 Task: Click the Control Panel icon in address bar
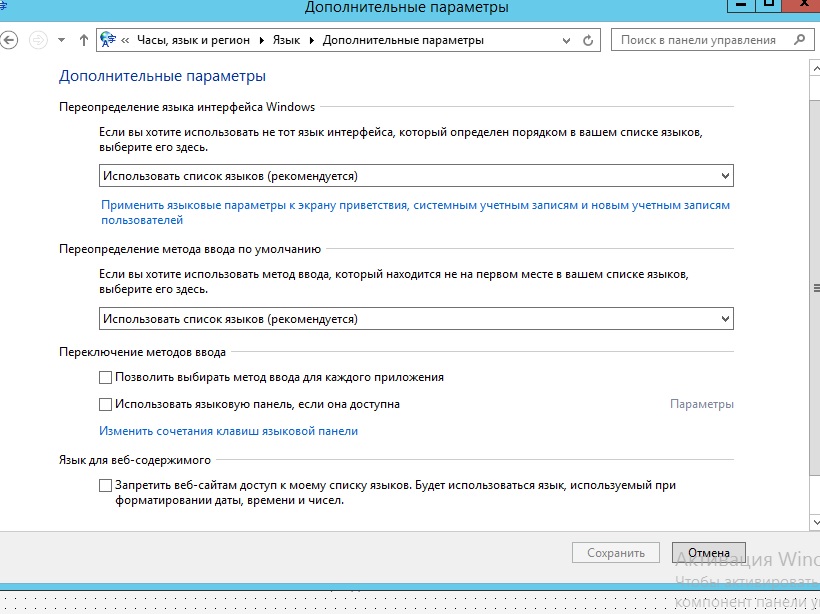click(108, 40)
